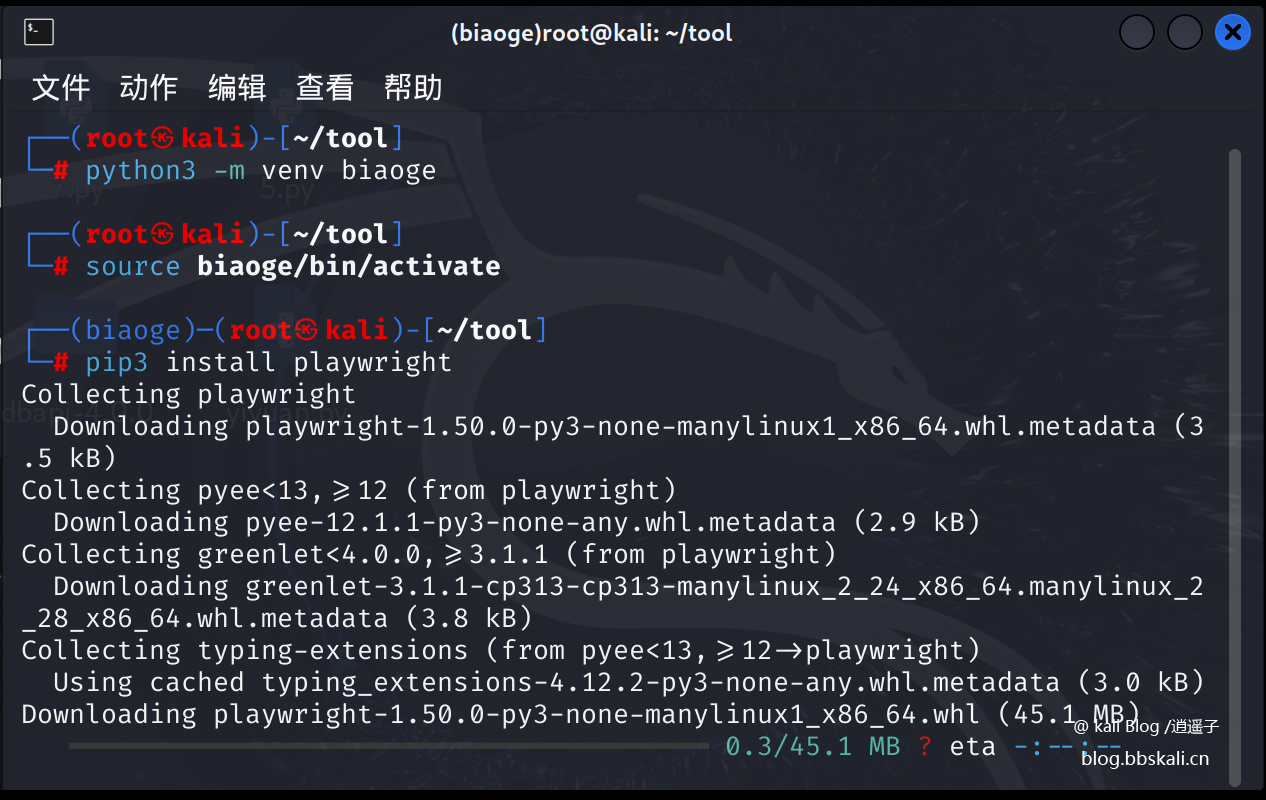Viewport: 1266px width, 800px height.
Task: Click the eta timer indicator
Action: [972, 745]
